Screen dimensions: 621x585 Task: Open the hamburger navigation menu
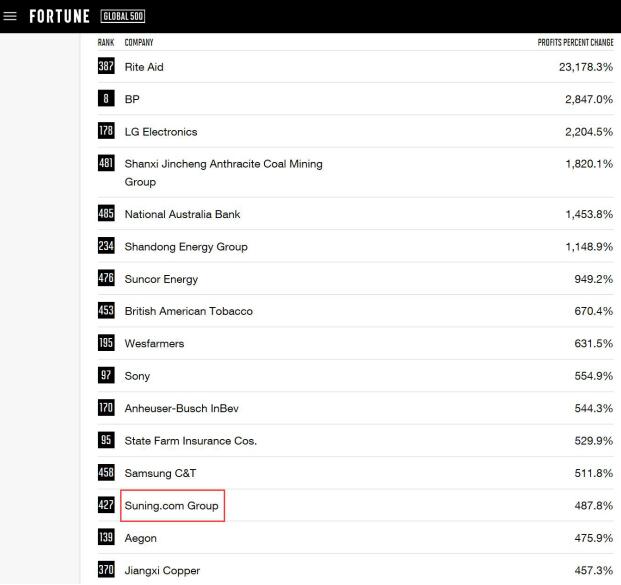tap(10, 16)
